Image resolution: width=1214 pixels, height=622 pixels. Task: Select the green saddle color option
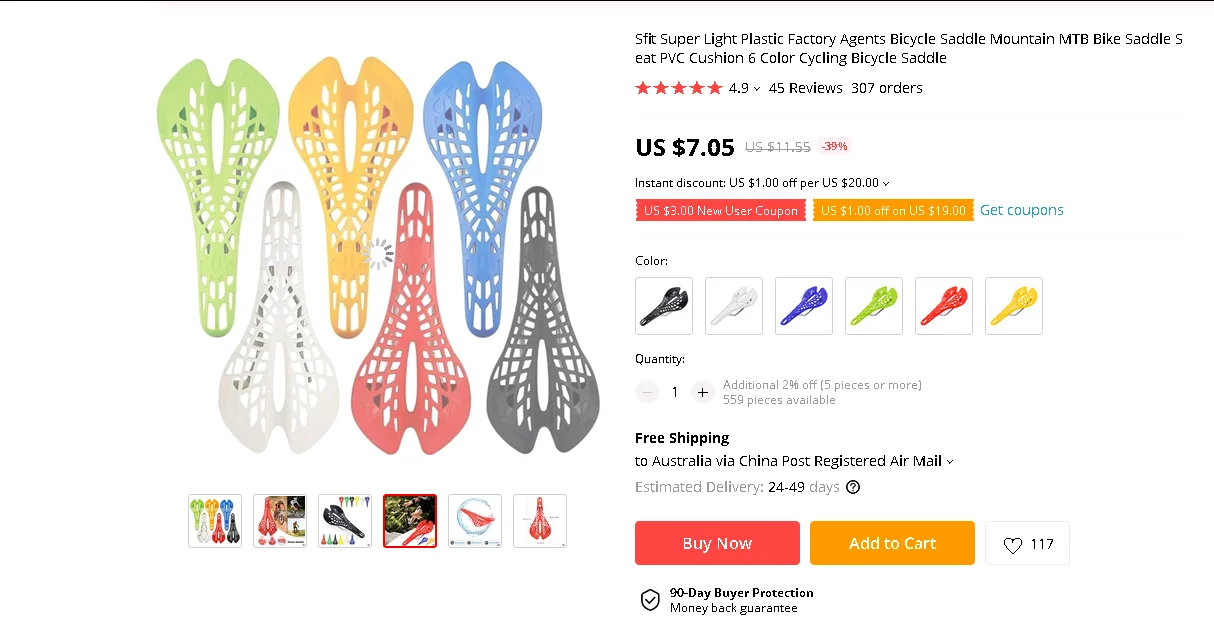(x=874, y=306)
